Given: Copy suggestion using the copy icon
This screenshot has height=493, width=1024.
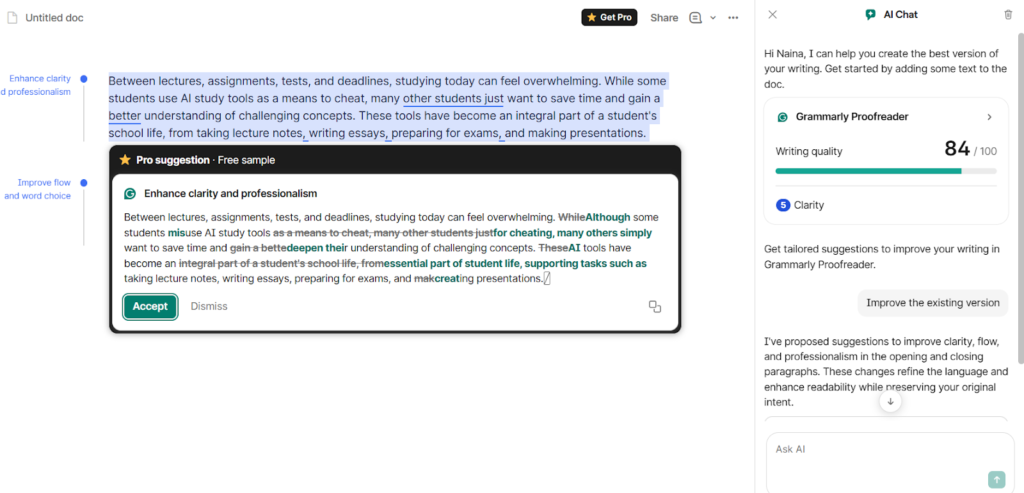Looking at the screenshot, I should point(655,306).
